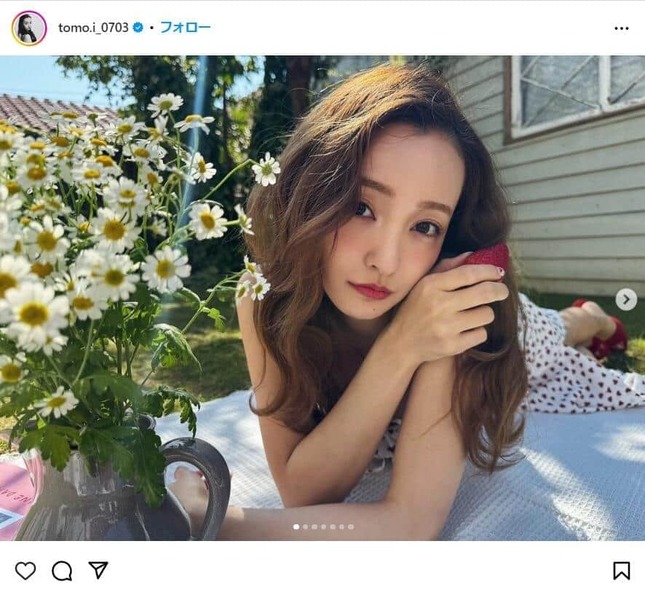This screenshot has height=592, width=645.
Task: Open comments with the speech bubble icon
Action: pyautogui.click(x=62, y=571)
